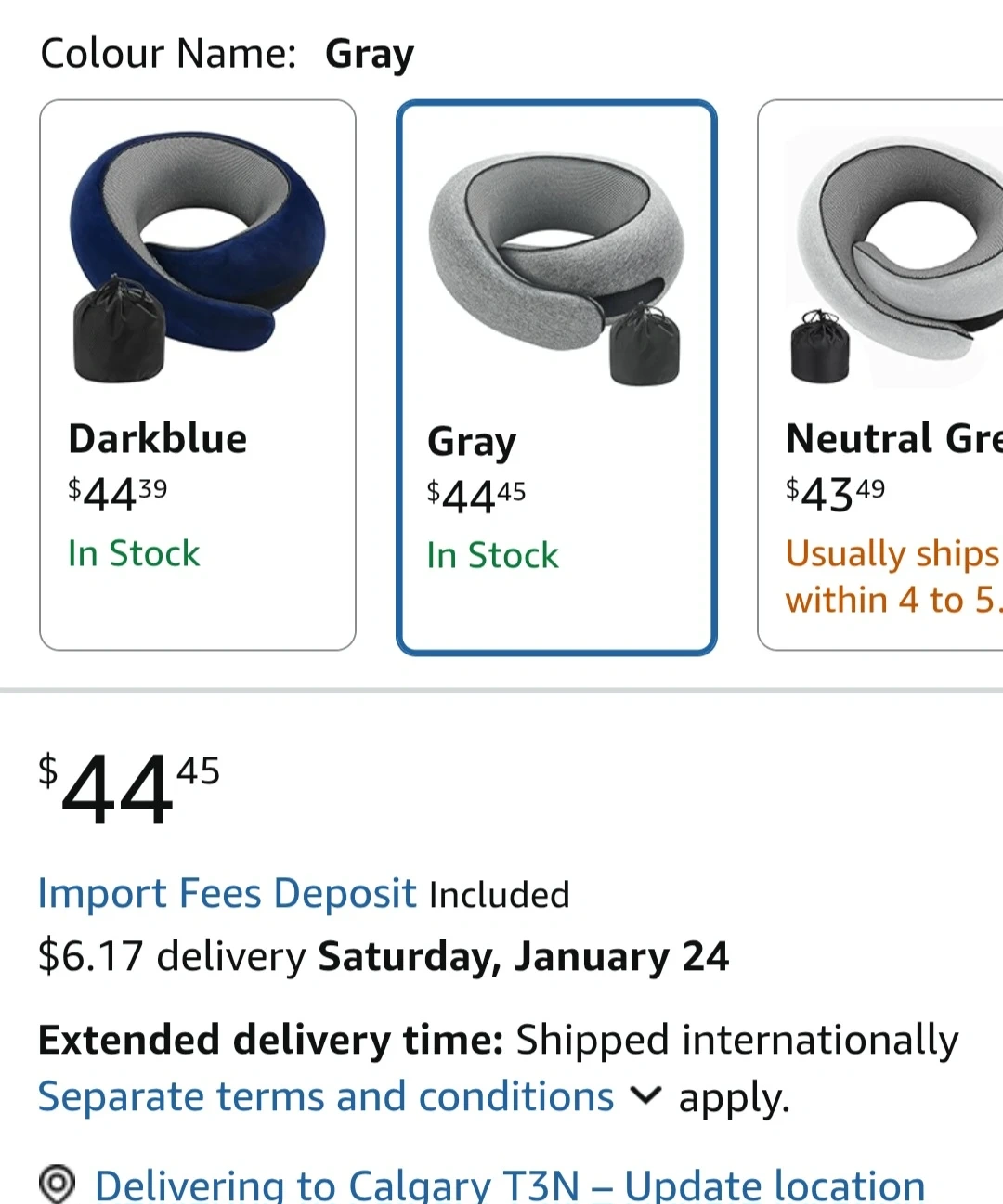Screen dimensions: 1003x1204
Task: Tap the location pin icon
Action: [x=57, y=1184]
